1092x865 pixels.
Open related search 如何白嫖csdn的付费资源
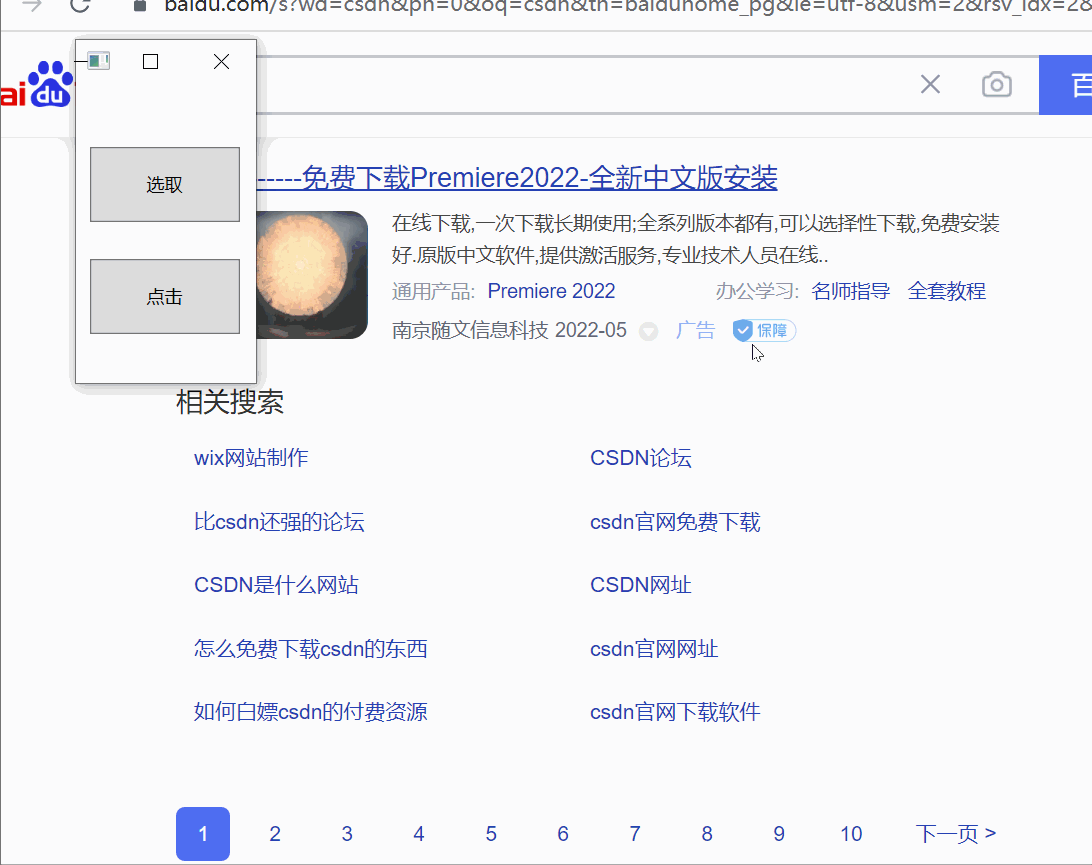[311, 712]
